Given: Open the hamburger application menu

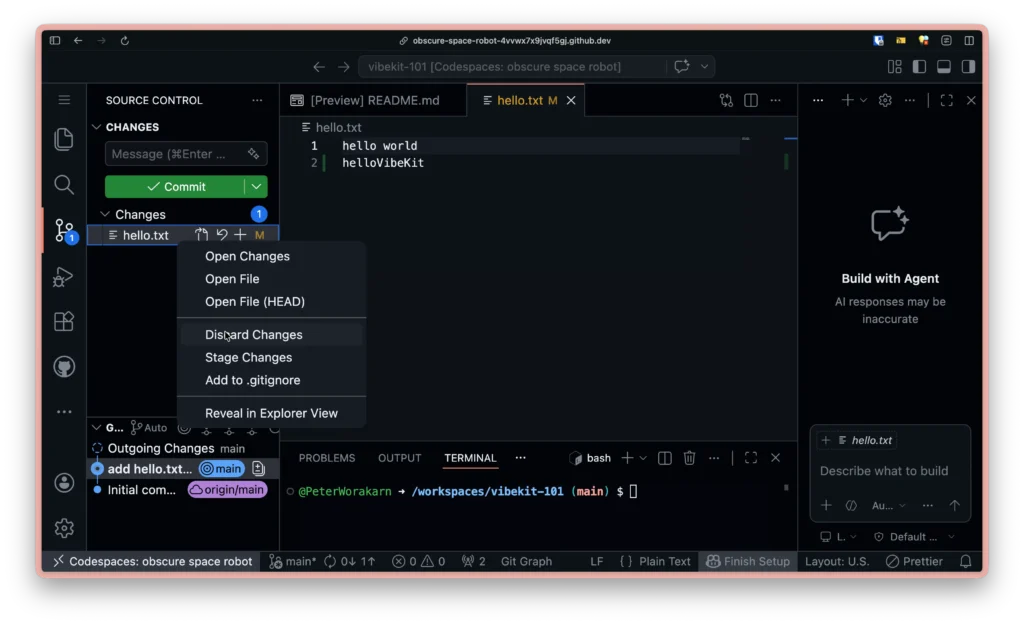Looking at the screenshot, I should pos(64,100).
